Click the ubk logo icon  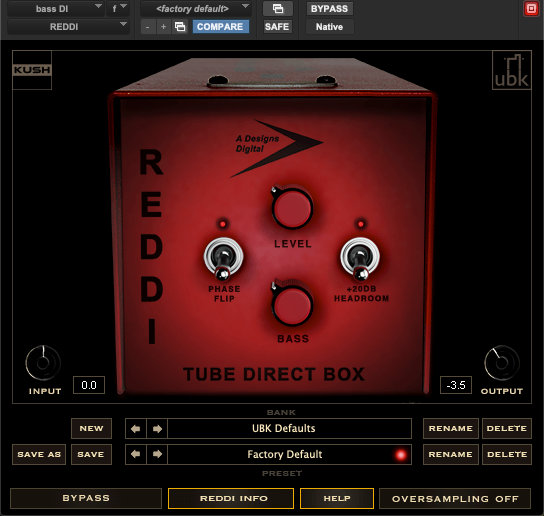tap(511, 70)
